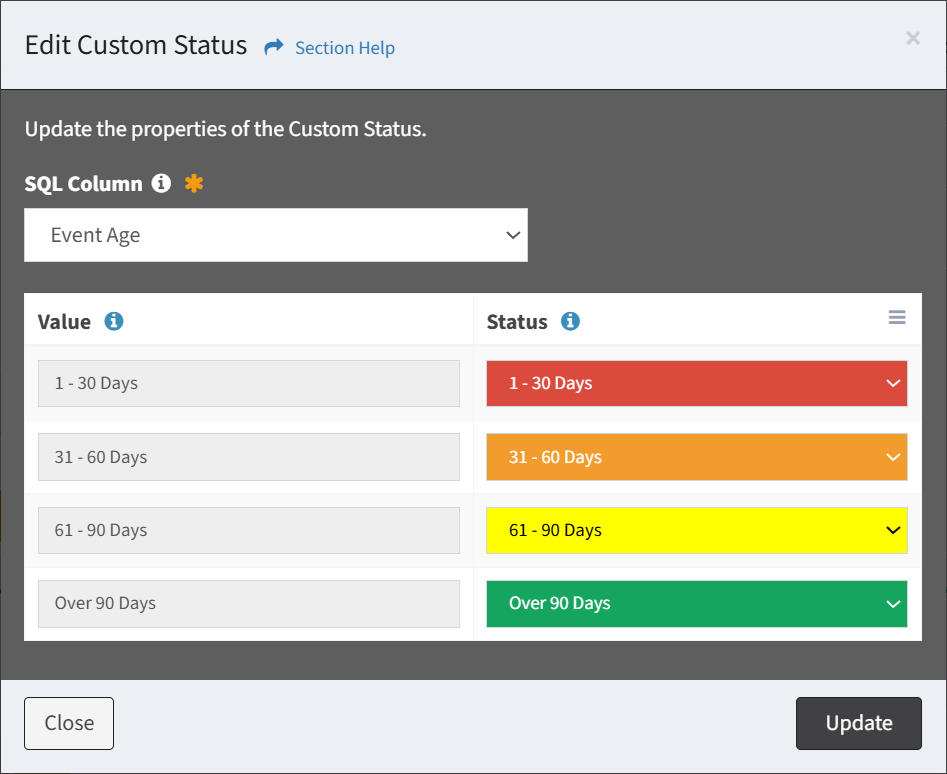Open the green Over 90 Days status dropdown
Viewport: 947px width, 774px height.
(696, 604)
